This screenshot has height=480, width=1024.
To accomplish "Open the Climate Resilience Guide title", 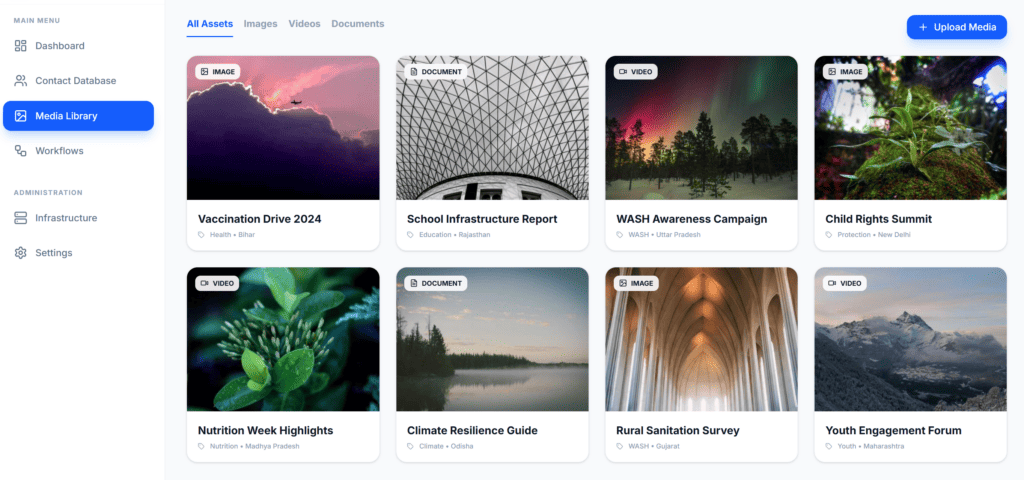I will pos(472,431).
